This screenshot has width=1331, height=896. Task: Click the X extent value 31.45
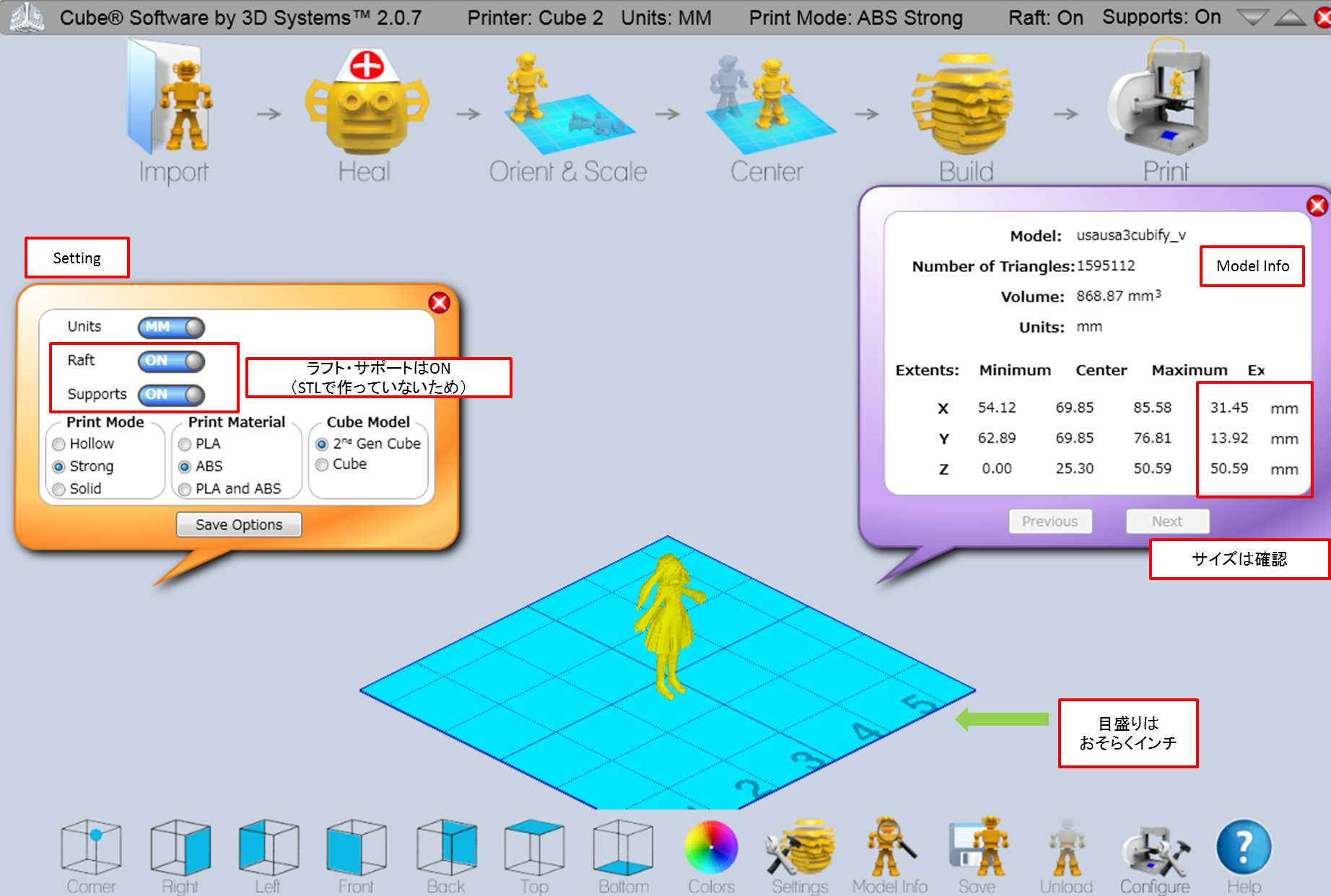1229,408
